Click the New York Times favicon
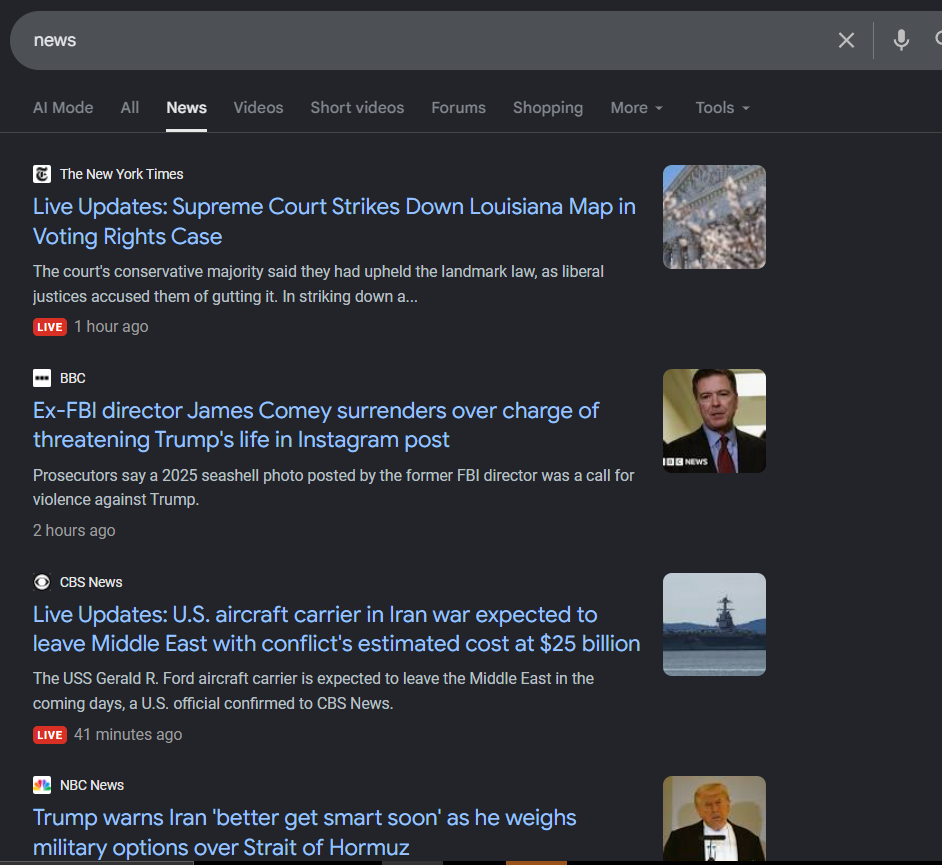Image resolution: width=942 pixels, height=865 pixels. [x=42, y=174]
